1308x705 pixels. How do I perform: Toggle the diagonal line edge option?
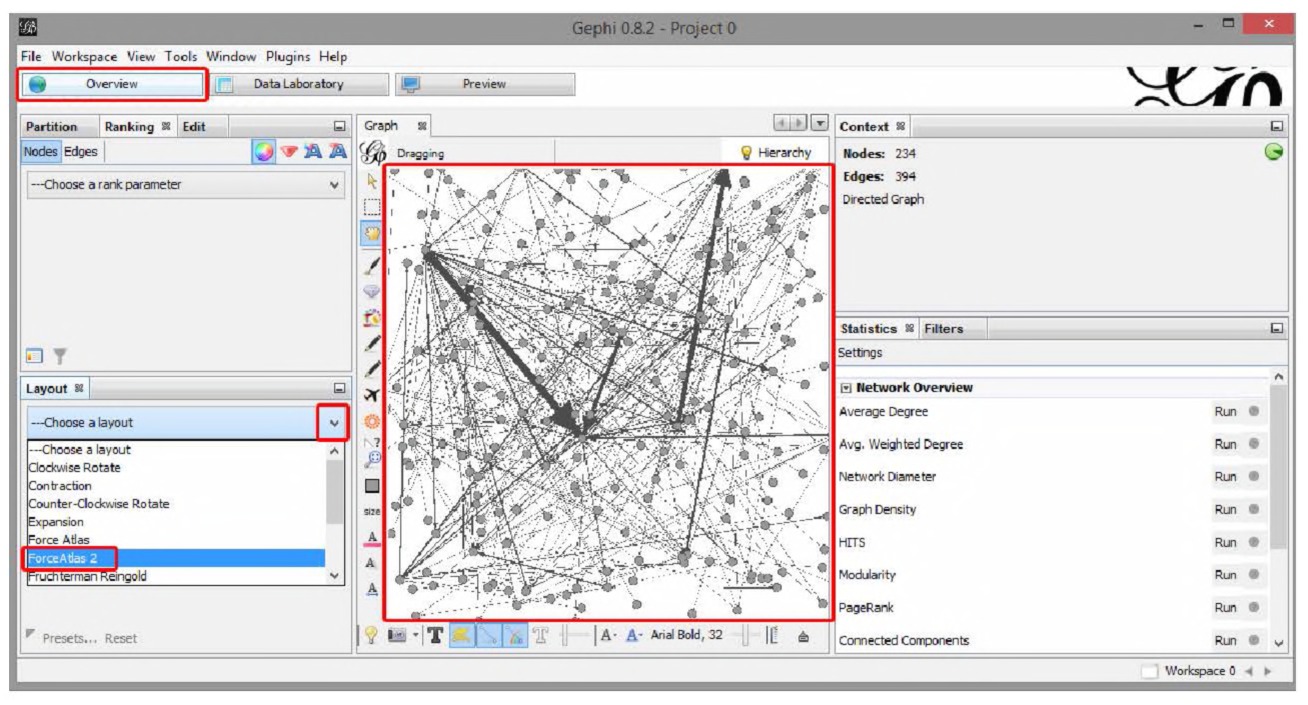pos(487,635)
